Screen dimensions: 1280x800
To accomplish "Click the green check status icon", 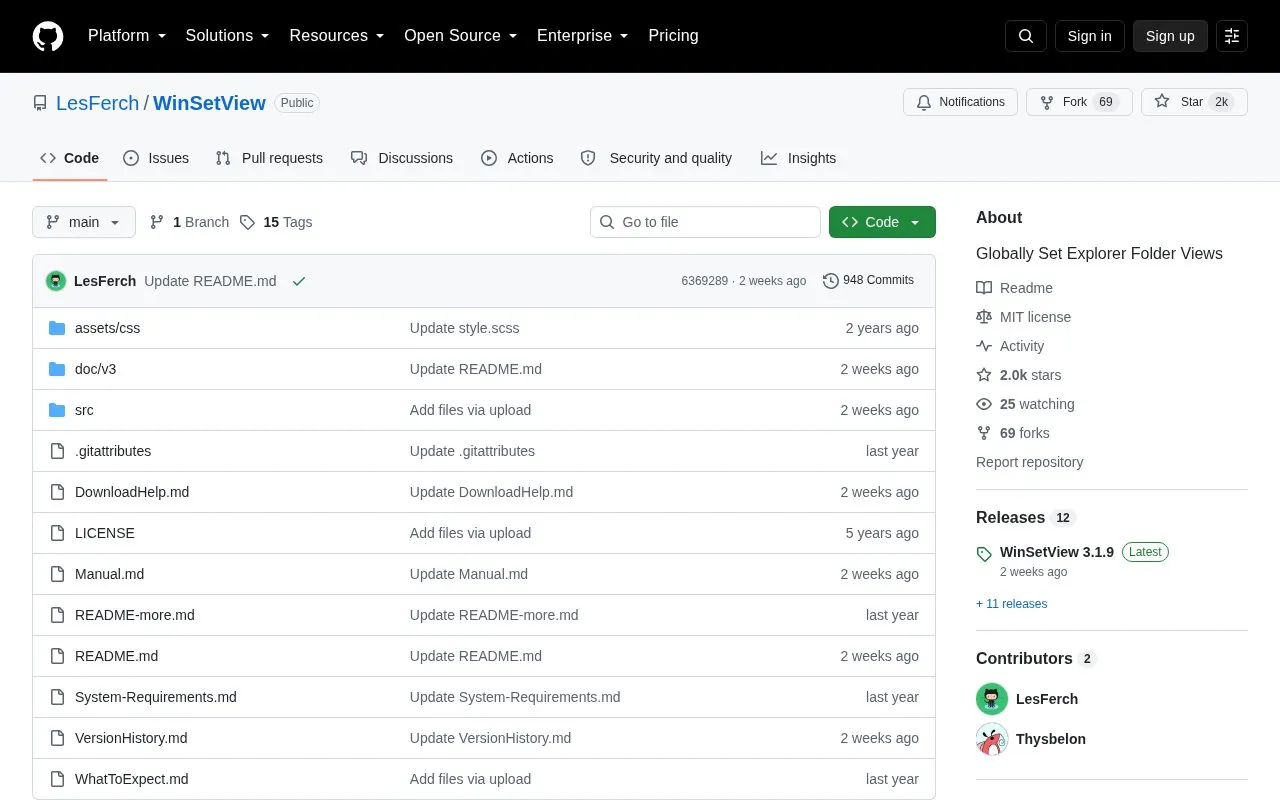I will pyautogui.click(x=298, y=281).
